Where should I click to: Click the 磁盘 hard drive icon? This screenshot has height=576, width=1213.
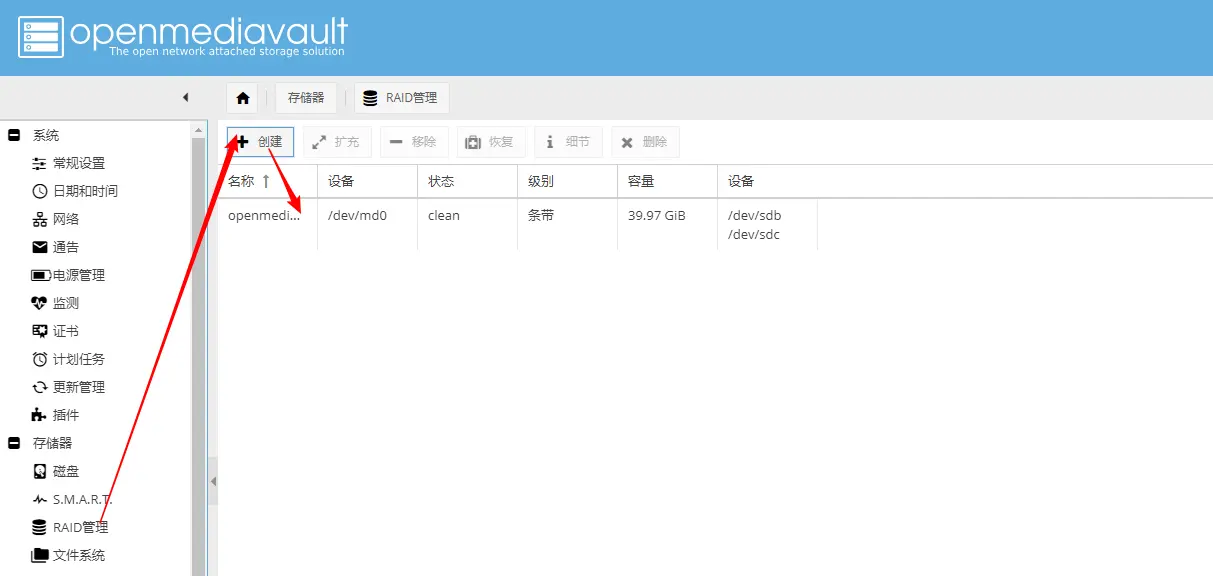(40, 471)
